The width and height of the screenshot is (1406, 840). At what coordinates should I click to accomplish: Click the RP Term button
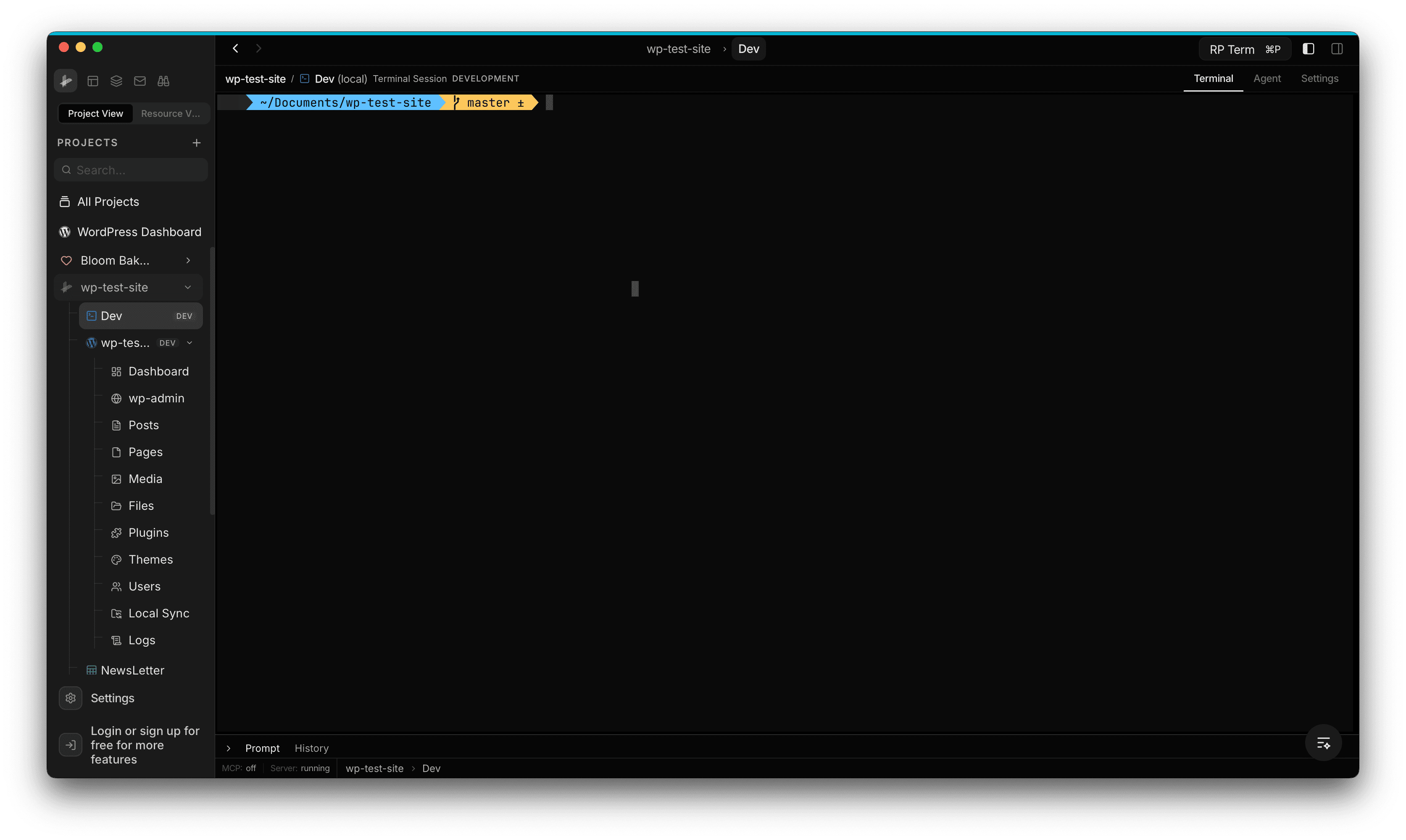click(x=1244, y=49)
